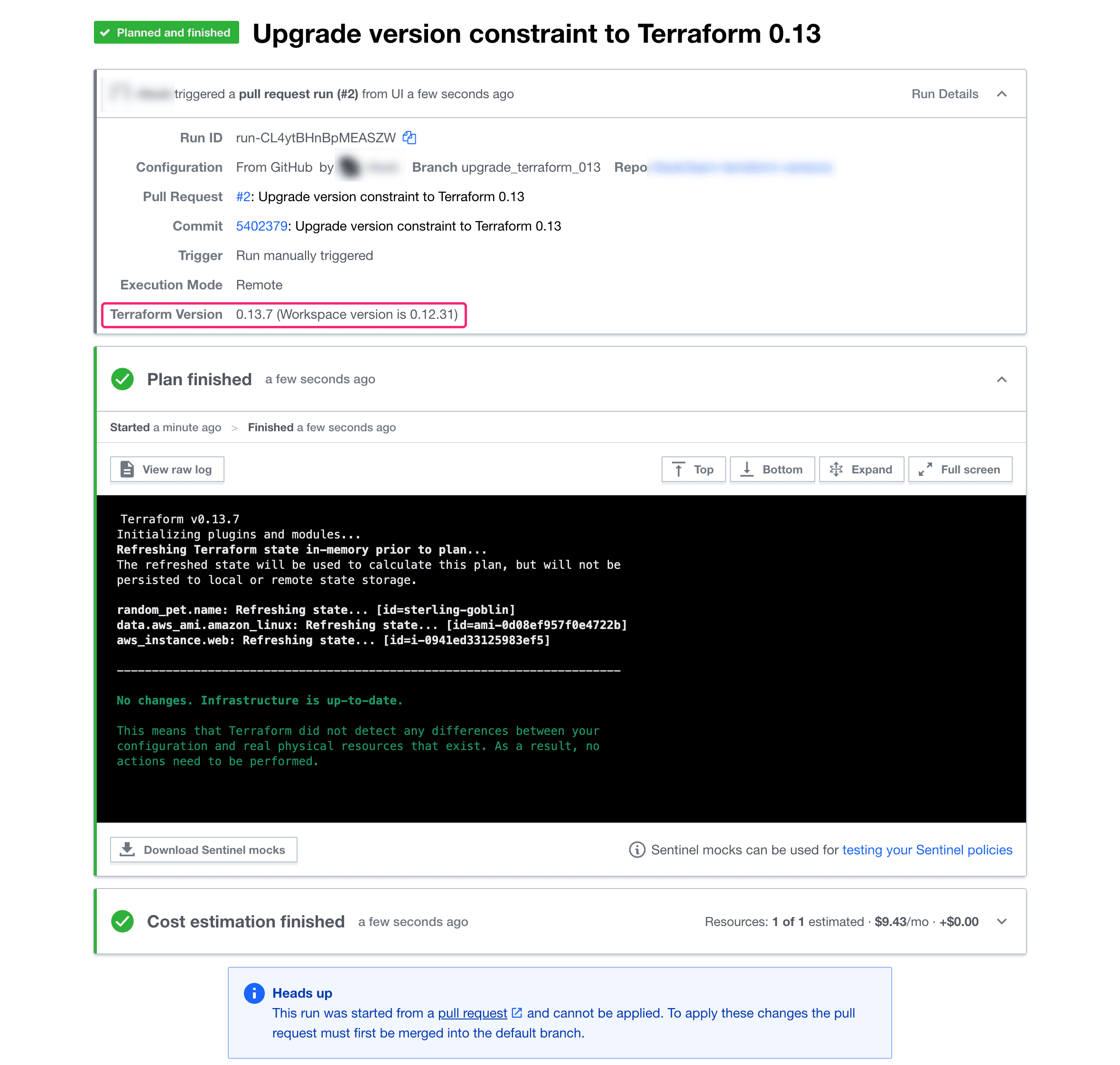Click the Plan finished heading

coord(199,379)
